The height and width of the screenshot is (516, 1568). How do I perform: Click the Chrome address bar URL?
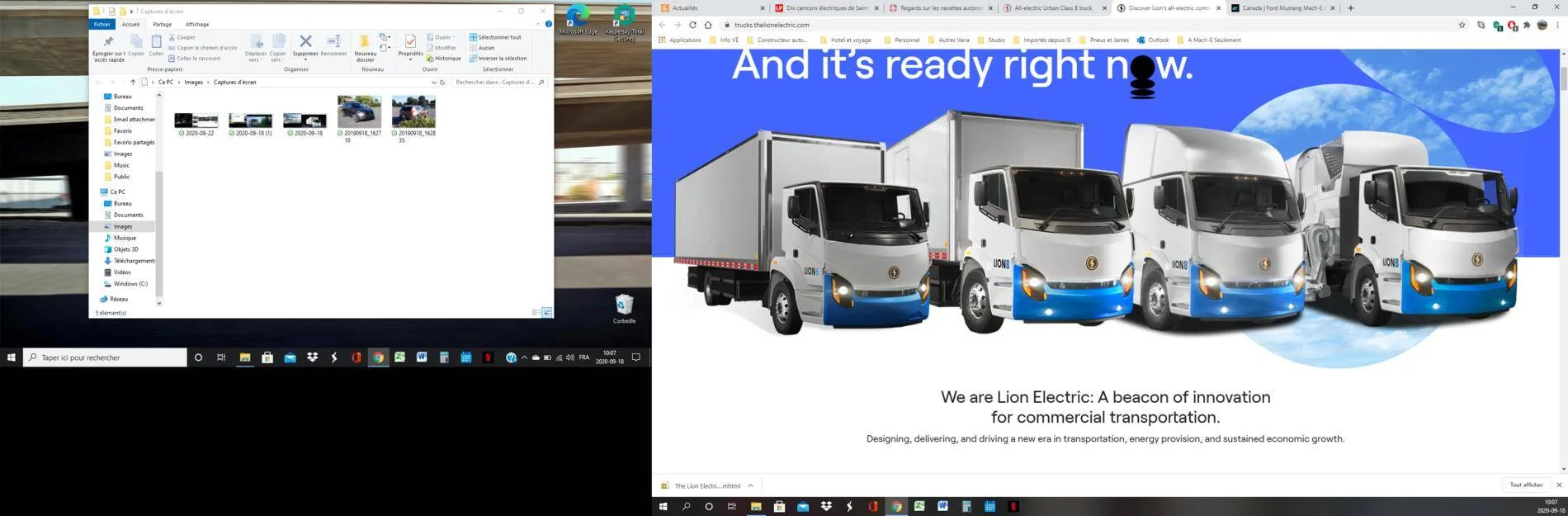(x=771, y=25)
